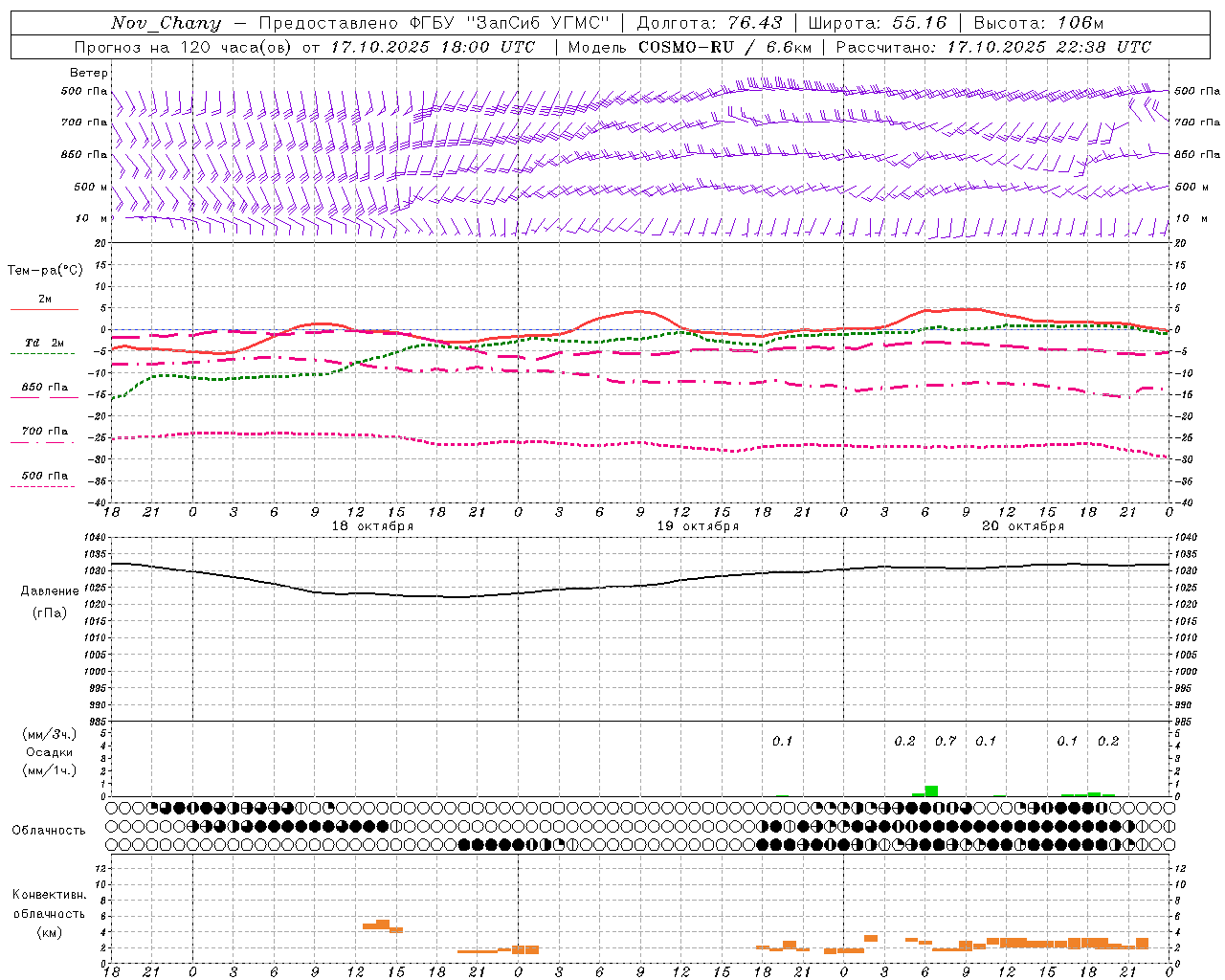Viewport: 1225px width, 980px height.
Task: Select the date label 19 октября
Action: [x=698, y=526]
